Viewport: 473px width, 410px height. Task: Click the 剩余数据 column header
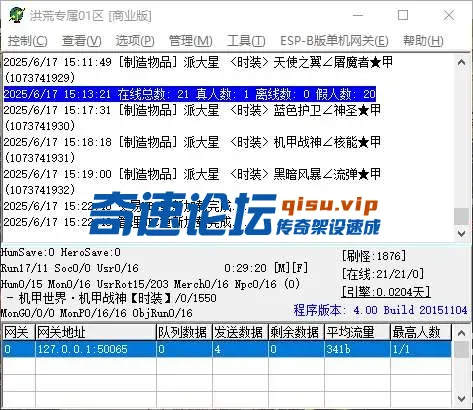point(296,332)
